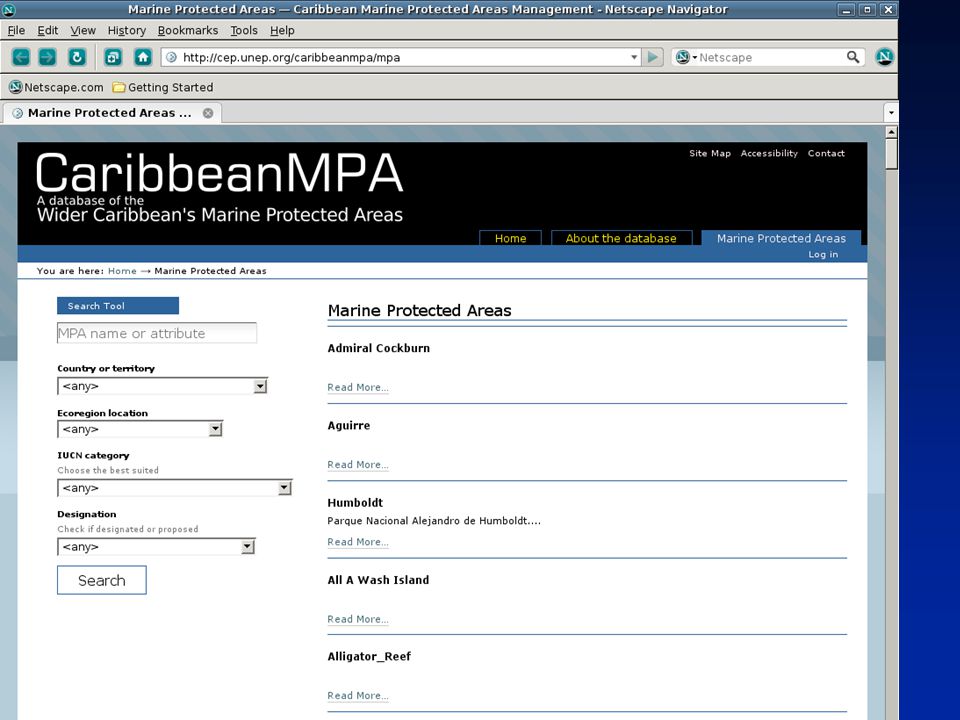Reload the page using the refresh icon

pyautogui.click(x=77, y=57)
